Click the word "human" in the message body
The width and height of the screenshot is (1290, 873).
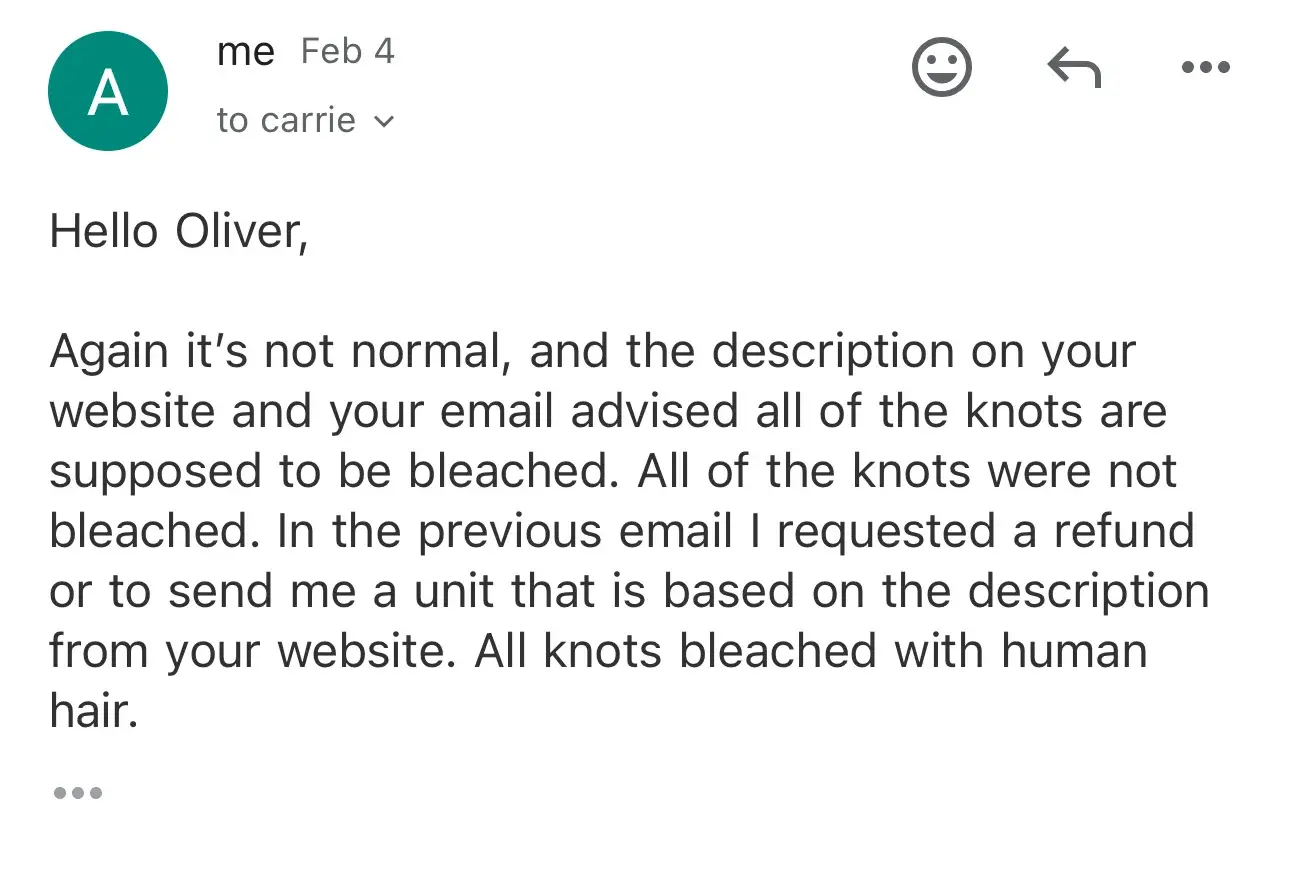tap(1074, 652)
